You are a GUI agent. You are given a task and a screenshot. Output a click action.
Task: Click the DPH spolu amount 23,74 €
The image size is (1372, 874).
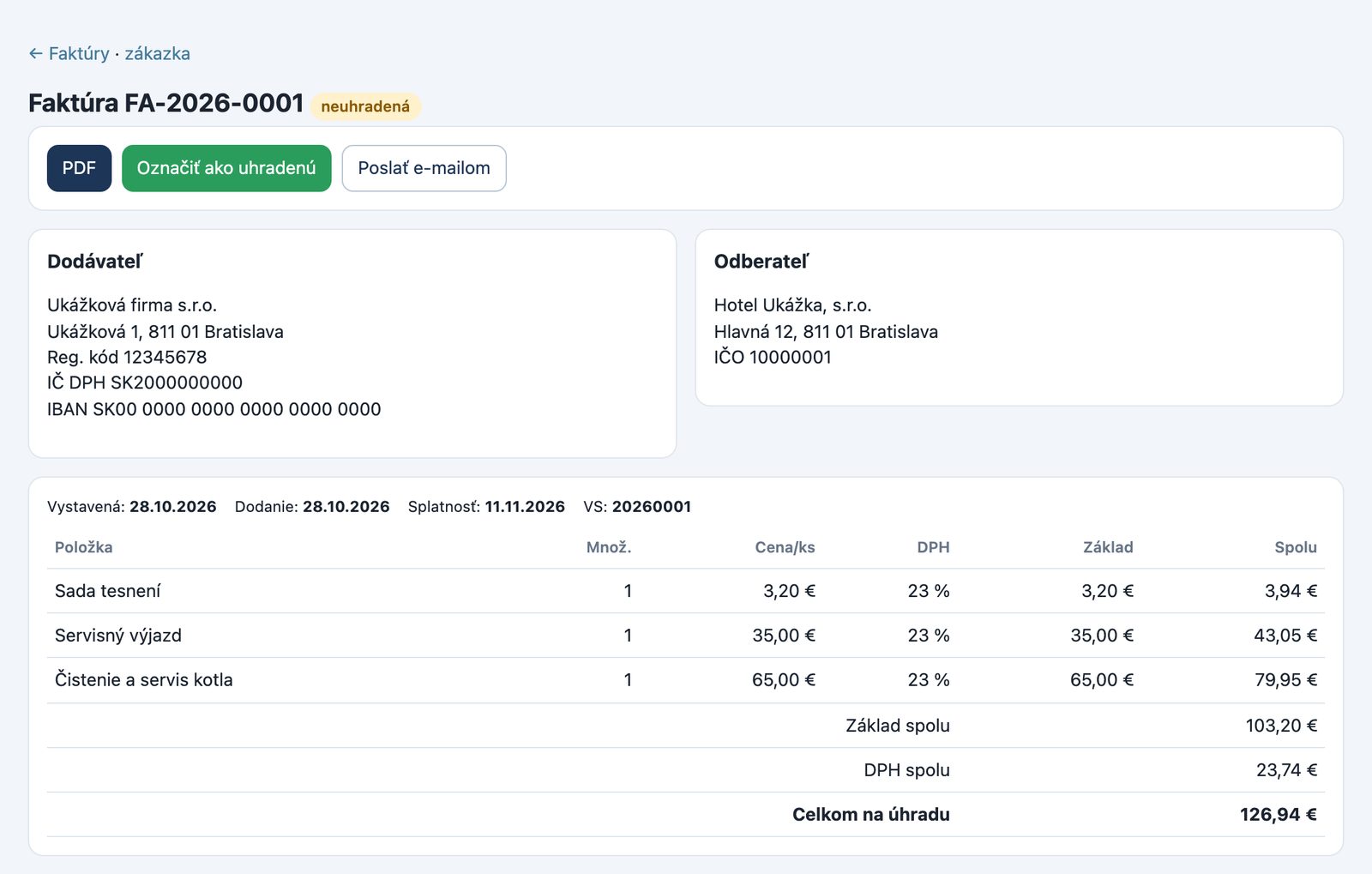pyautogui.click(x=1286, y=770)
